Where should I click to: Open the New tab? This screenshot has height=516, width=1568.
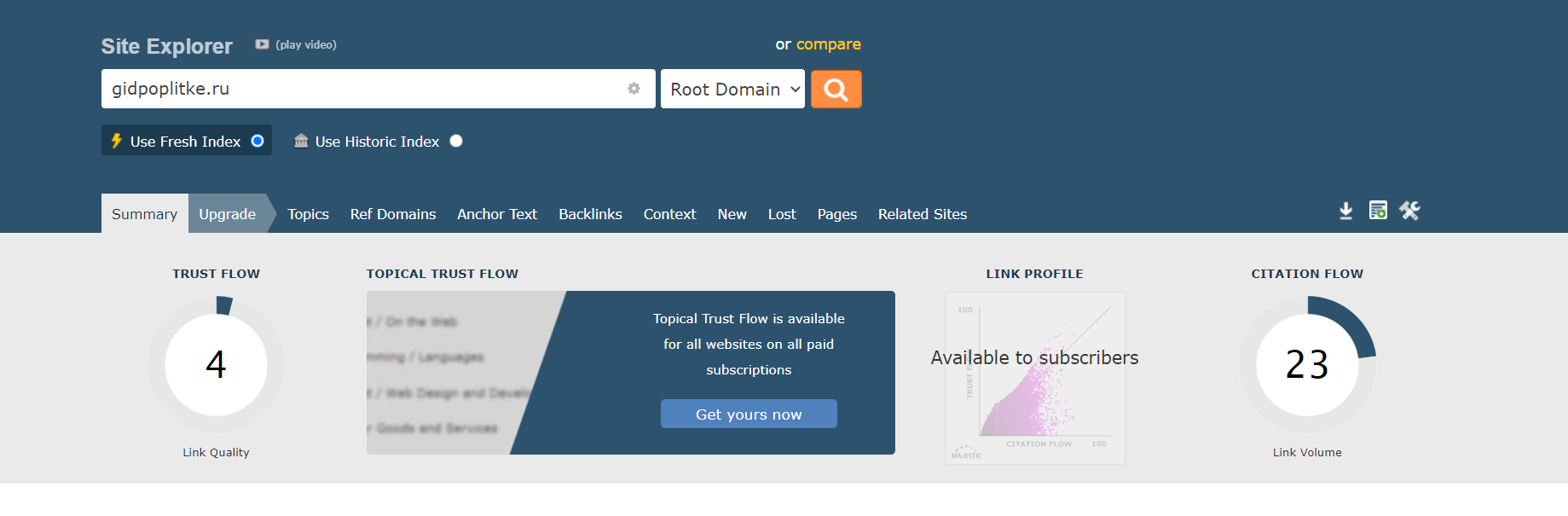point(732,214)
